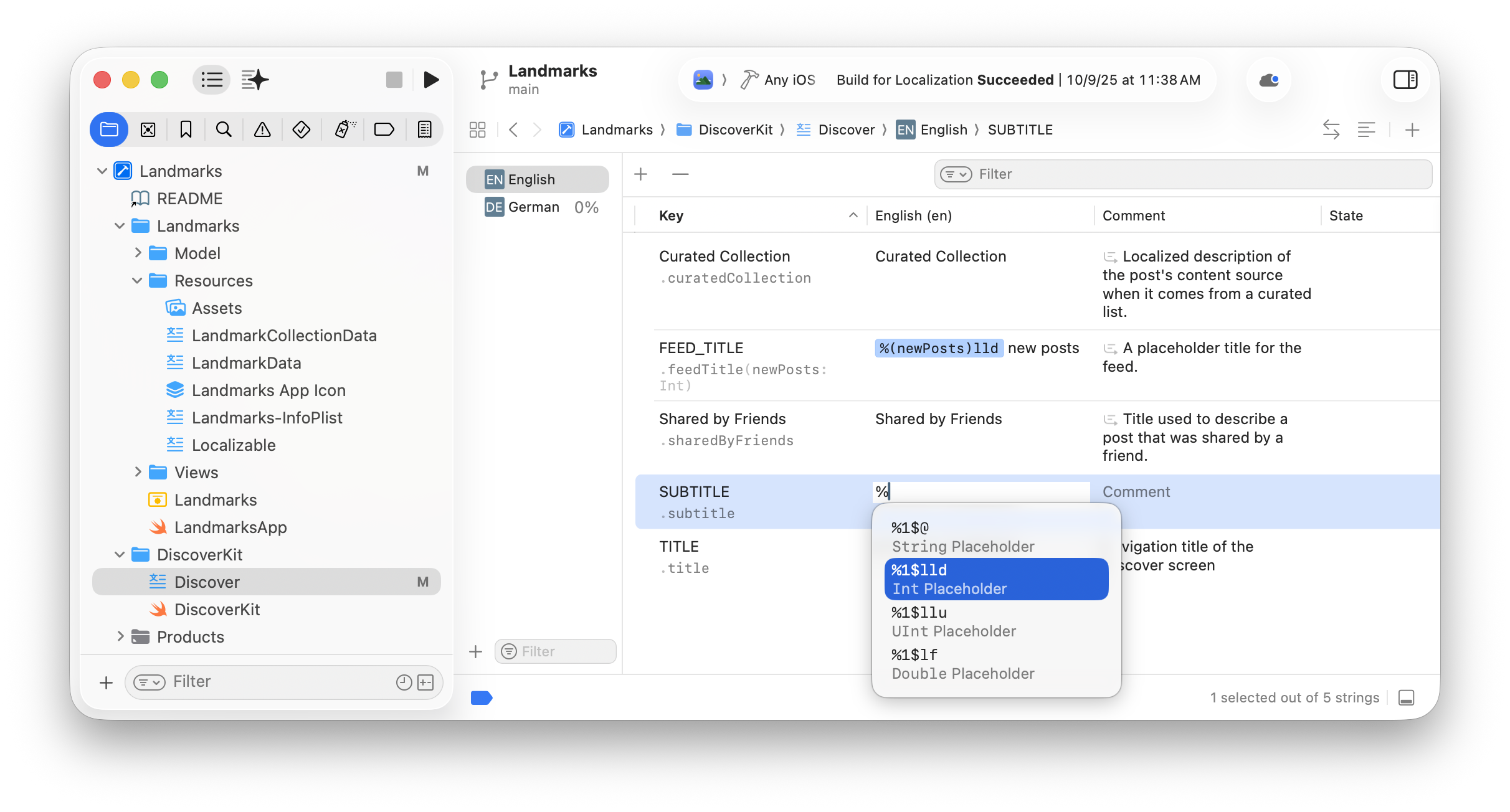This screenshot has width=1510, height=812.
Task: Go back in editor history
Action: pyautogui.click(x=513, y=130)
